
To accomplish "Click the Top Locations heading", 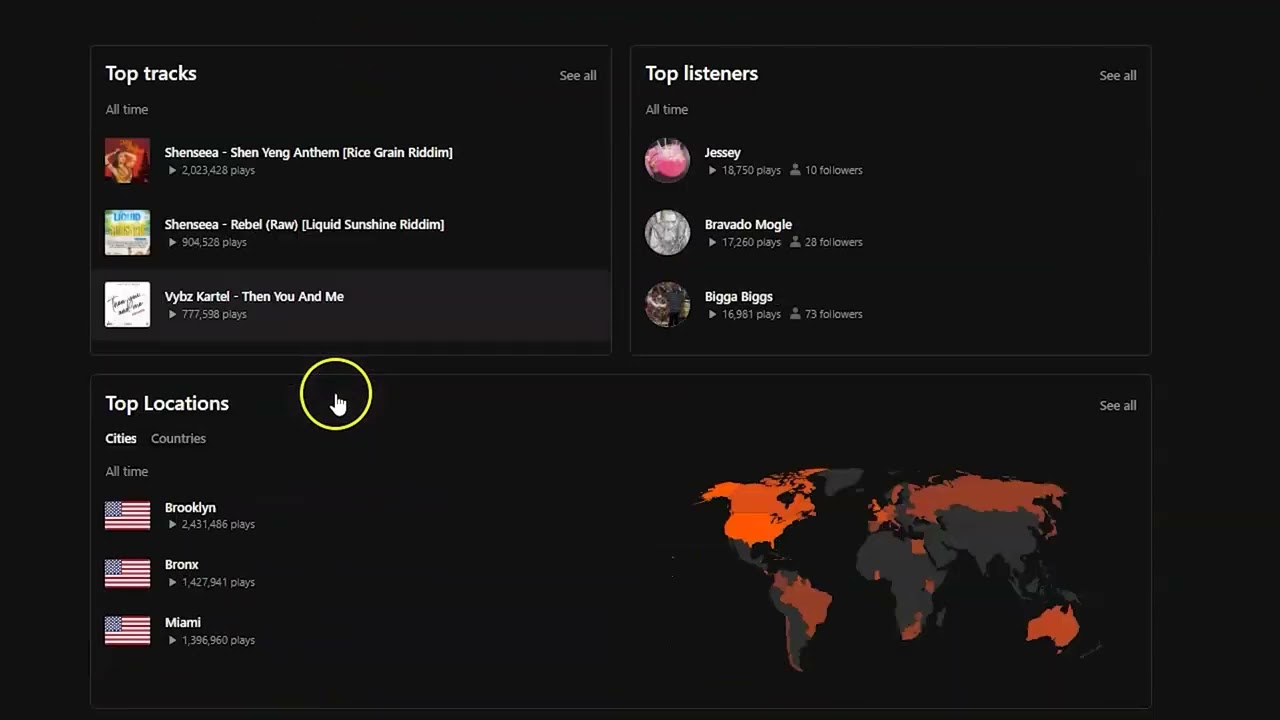I will coord(167,404).
